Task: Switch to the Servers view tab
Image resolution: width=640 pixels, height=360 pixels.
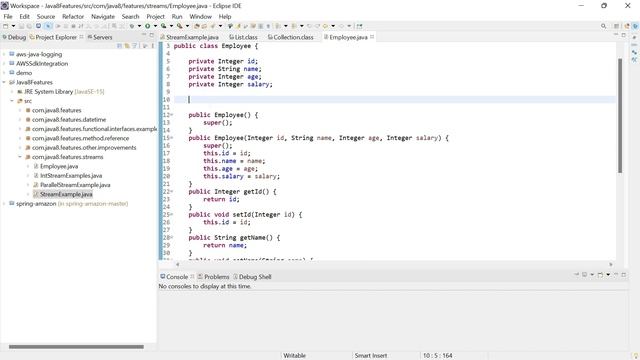Action: (100, 37)
